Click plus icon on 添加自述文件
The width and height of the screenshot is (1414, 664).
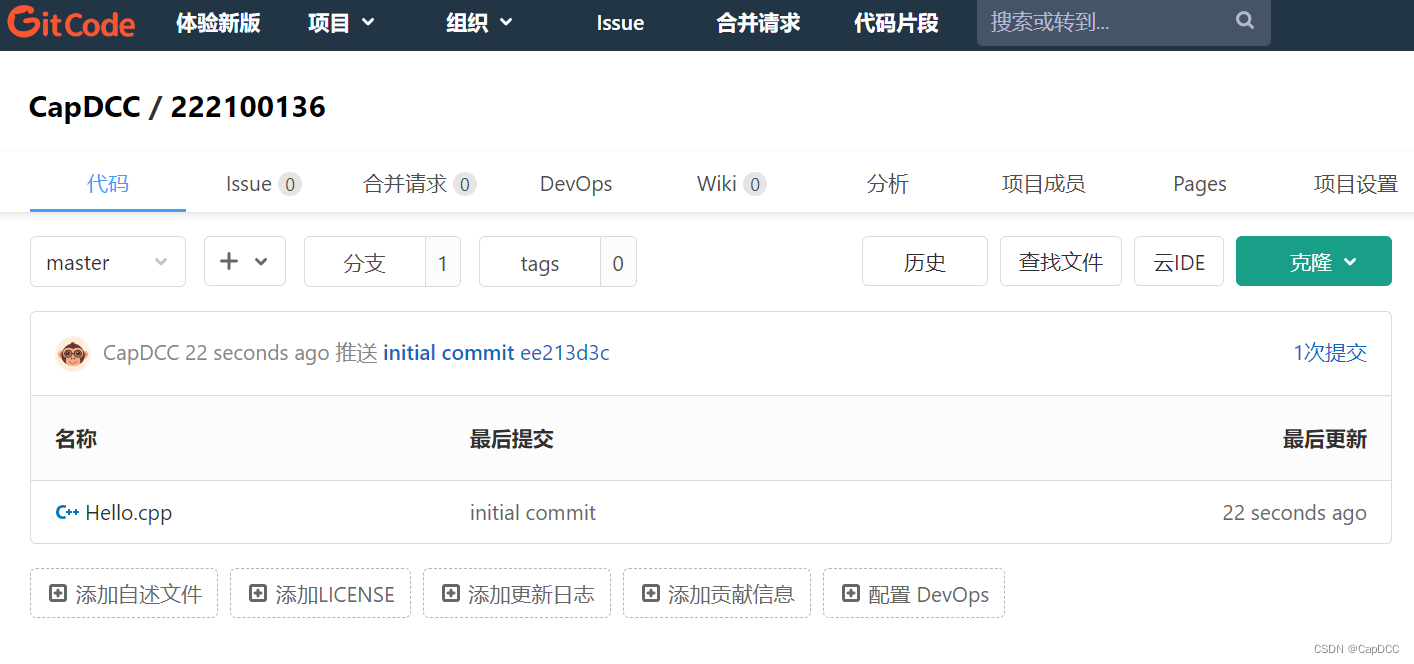tap(58, 594)
